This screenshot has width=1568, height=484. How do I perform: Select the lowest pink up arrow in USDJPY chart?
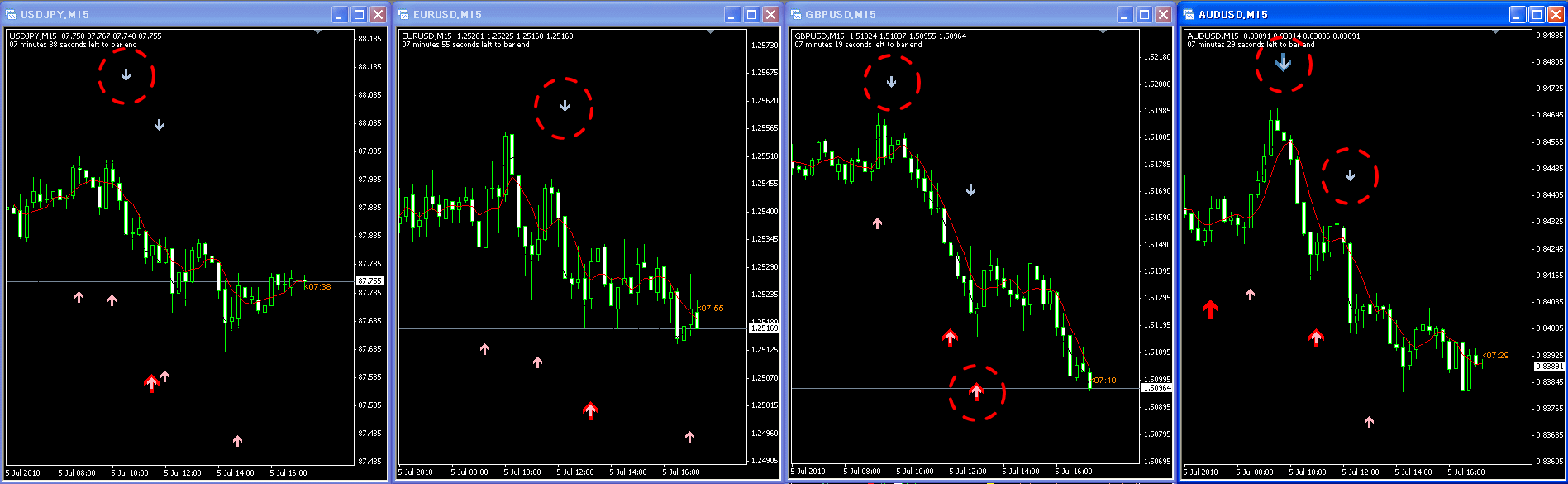238,441
